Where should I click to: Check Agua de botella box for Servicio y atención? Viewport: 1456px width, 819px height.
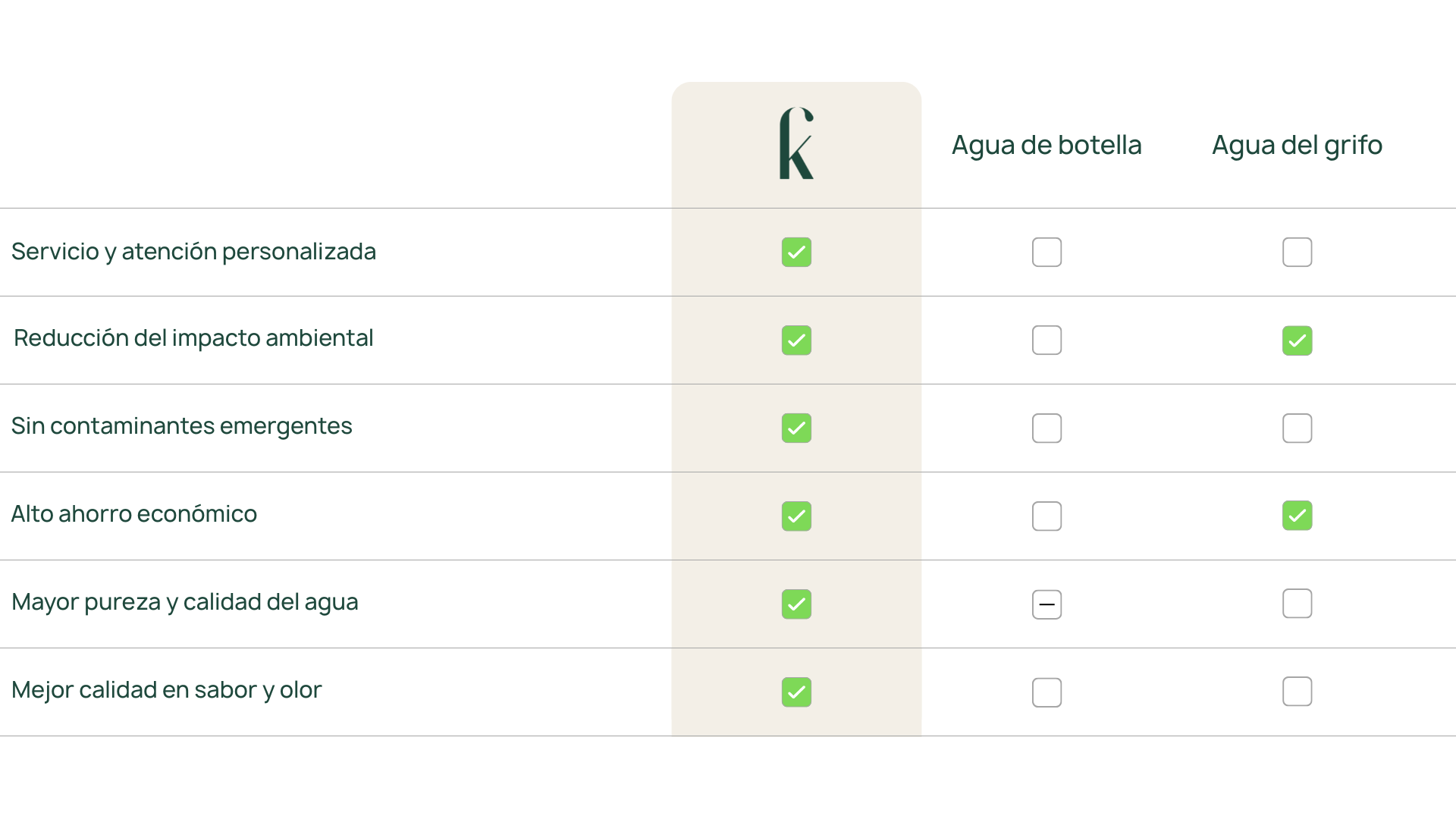point(1046,253)
